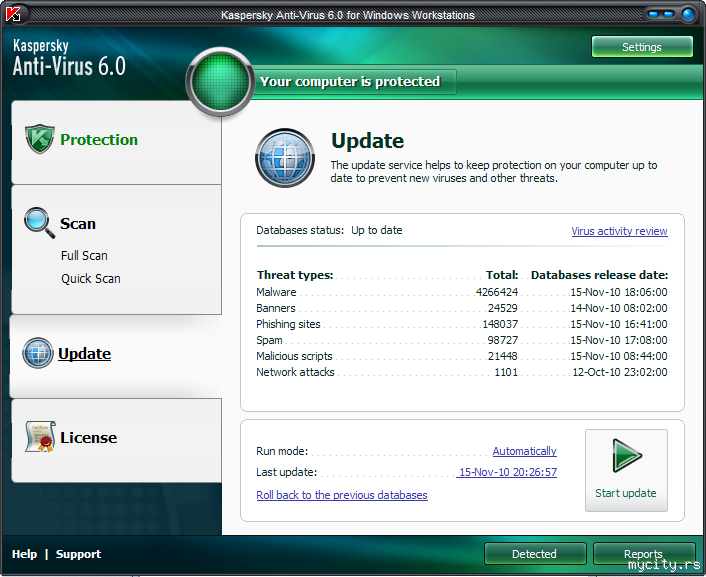Click the License certificate icon
Image resolution: width=706 pixels, height=577 pixels.
40,436
